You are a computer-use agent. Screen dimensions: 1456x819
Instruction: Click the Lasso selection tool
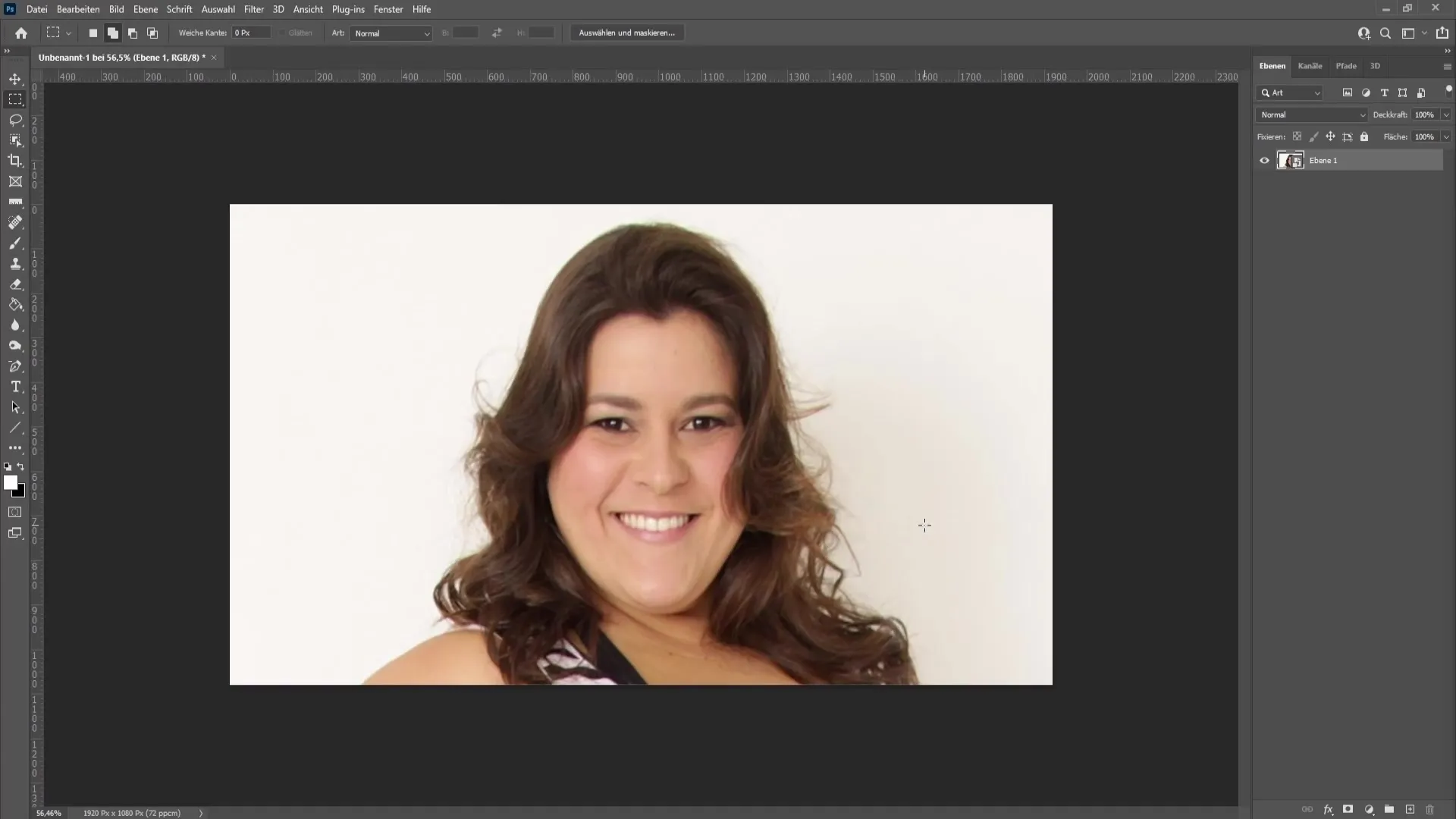pos(15,119)
